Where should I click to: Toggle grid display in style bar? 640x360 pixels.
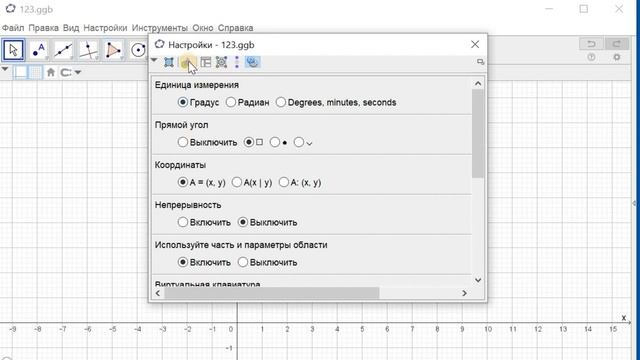(x=36, y=73)
